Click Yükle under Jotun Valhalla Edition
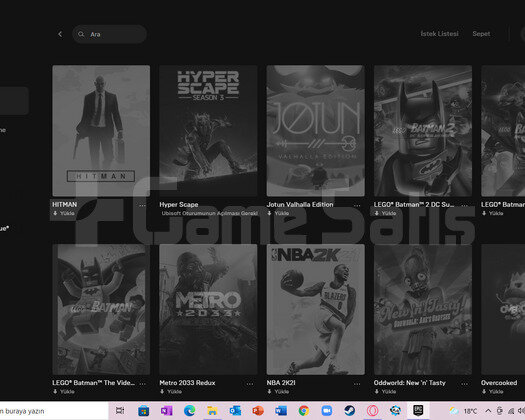525x420 pixels. [x=278, y=213]
